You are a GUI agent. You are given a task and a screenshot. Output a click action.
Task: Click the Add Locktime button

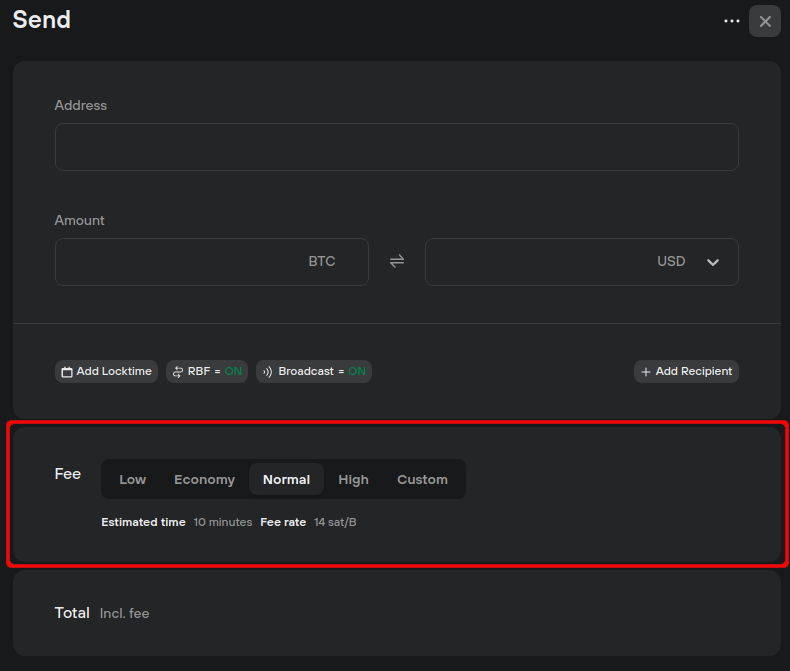pyautogui.click(x=106, y=371)
